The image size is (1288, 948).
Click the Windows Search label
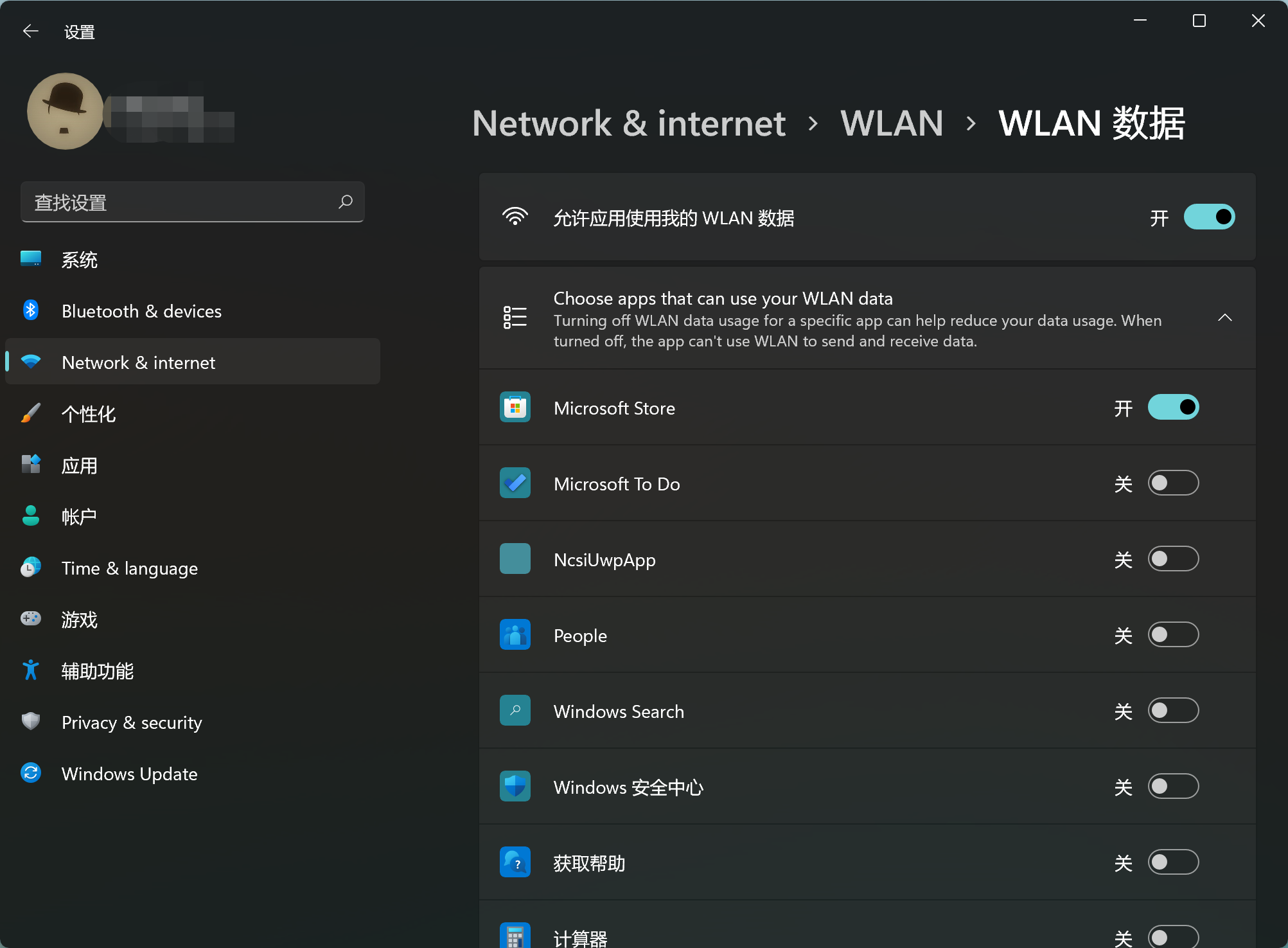click(x=619, y=711)
